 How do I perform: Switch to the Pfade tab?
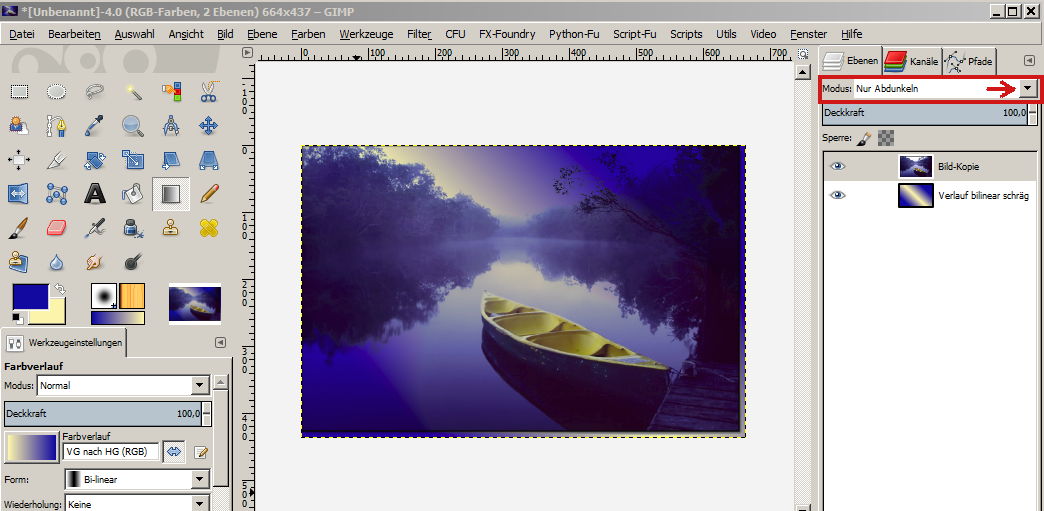[x=969, y=61]
